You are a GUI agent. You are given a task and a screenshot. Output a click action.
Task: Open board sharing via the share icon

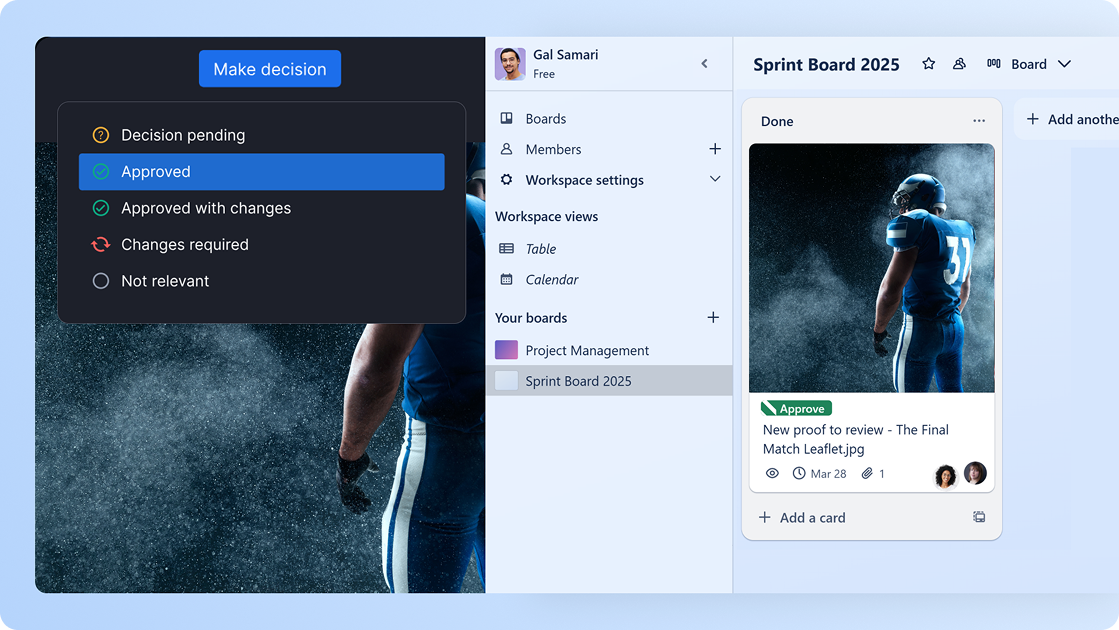[x=959, y=63]
